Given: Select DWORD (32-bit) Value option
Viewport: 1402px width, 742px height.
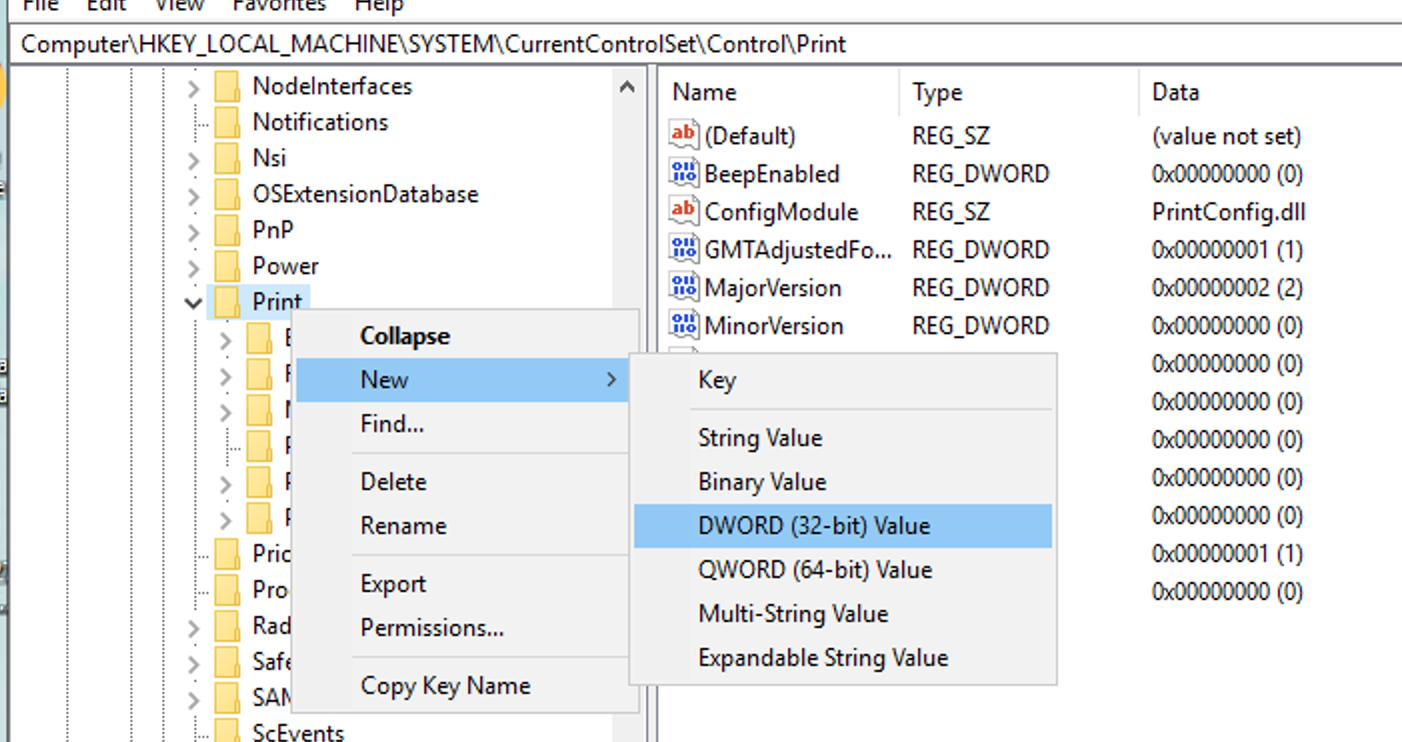Looking at the screenshot, I should coord(817,525).
